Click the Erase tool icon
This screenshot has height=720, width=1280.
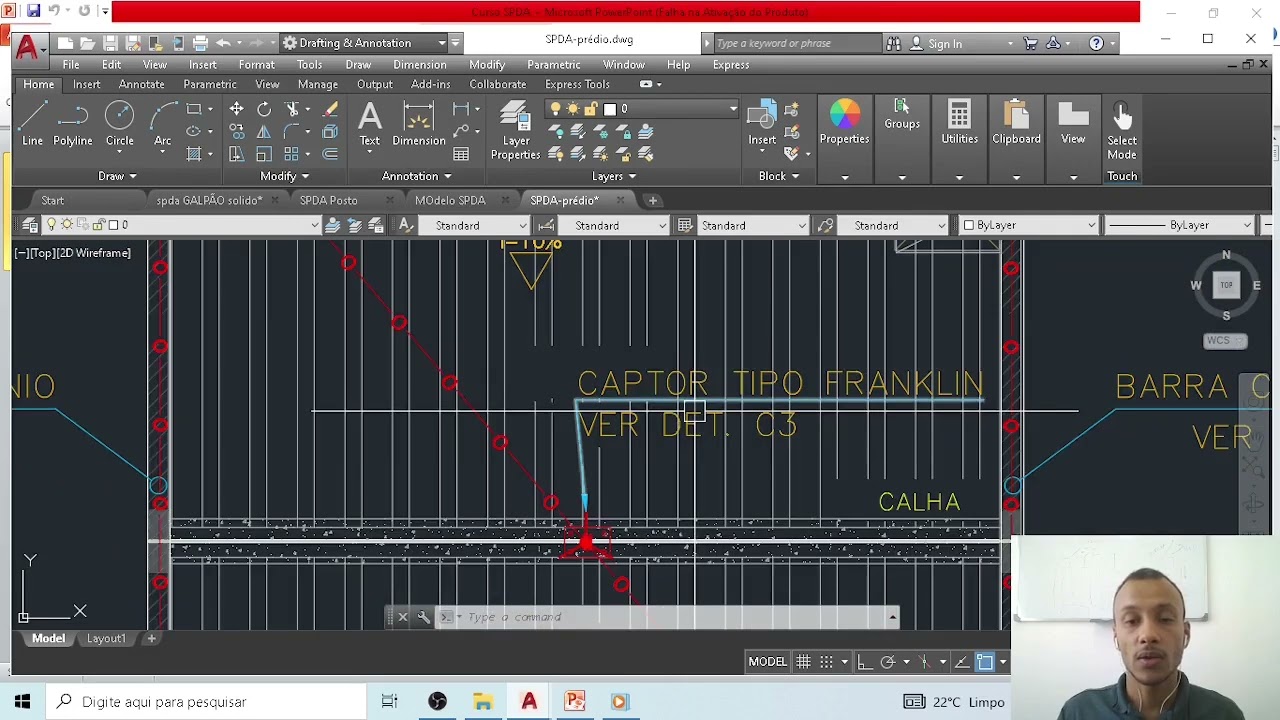click(x=330, y=109)
